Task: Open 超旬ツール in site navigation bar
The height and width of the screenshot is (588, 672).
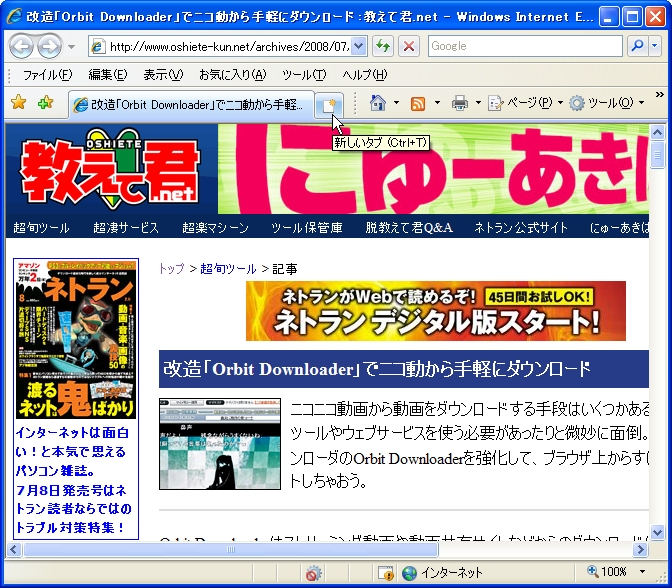Action: pos(41,228)
